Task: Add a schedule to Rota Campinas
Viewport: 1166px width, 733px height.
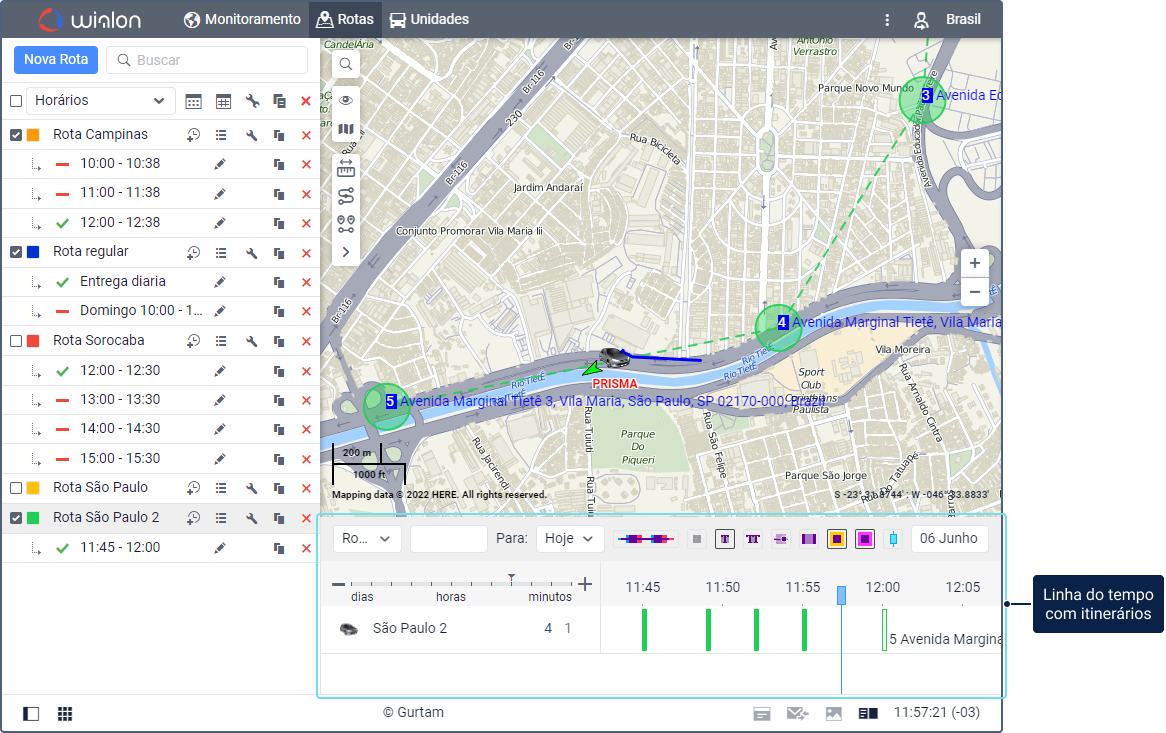Action: click(x=193, y=135)
